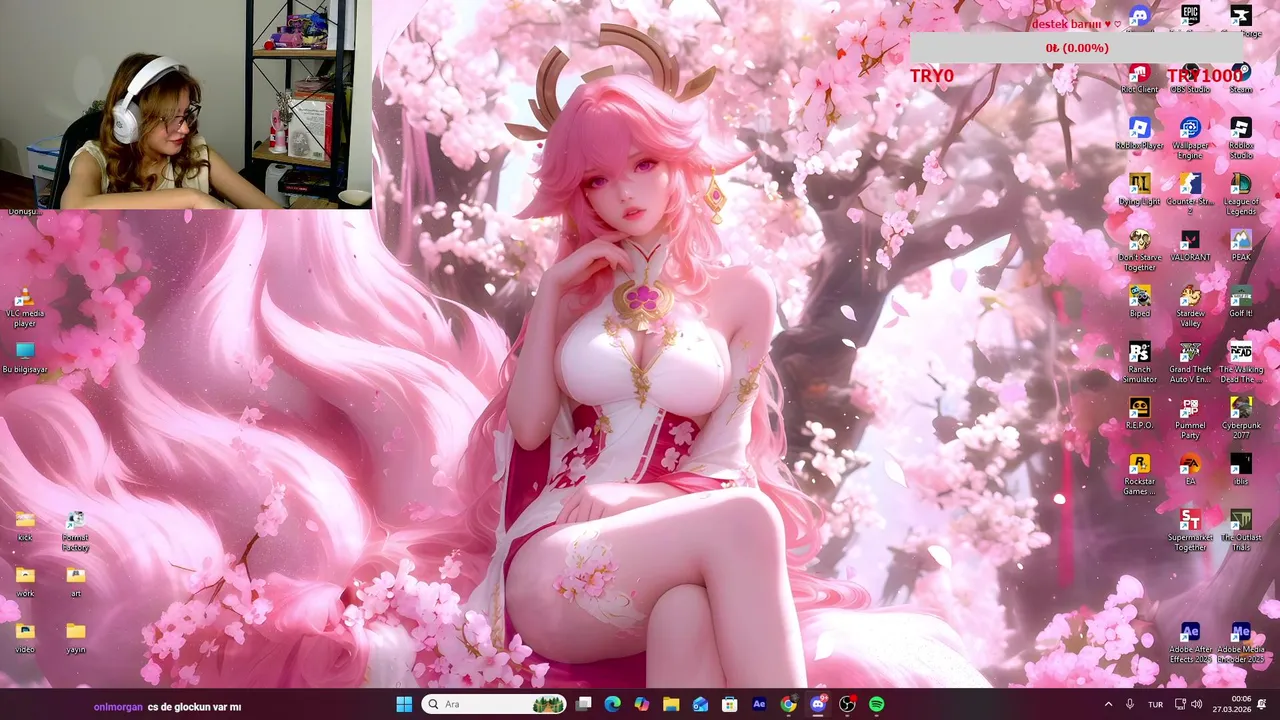This screenshot has height=720, width=1280.
Task: Click the microphone tray icon
Action: pos(1130,704)
